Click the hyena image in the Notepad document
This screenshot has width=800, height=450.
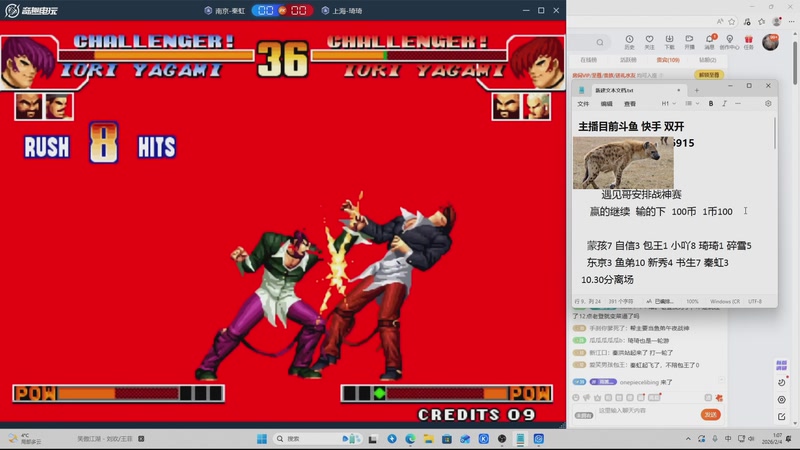tap(623, 162)
